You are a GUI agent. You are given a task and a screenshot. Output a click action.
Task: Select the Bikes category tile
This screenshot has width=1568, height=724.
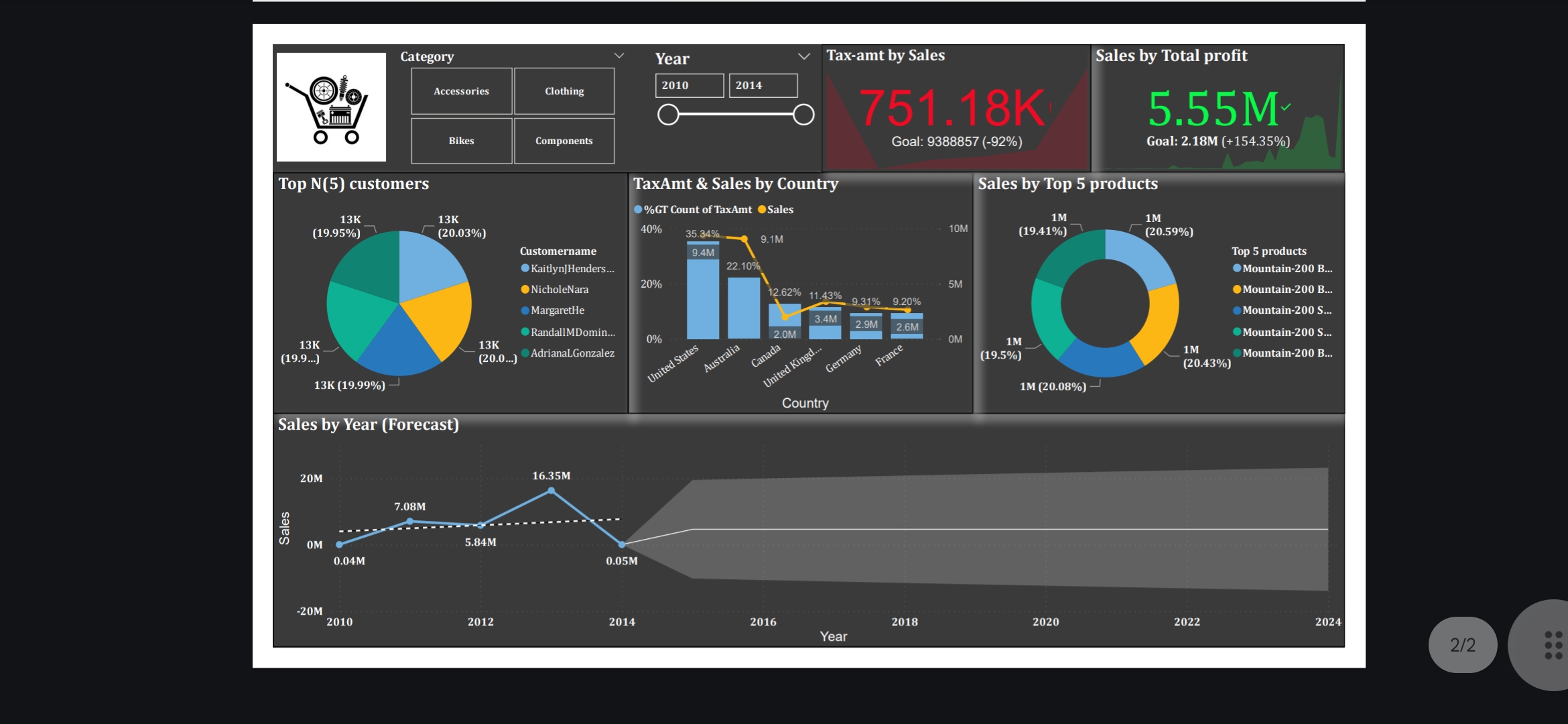tap(461, 141)
